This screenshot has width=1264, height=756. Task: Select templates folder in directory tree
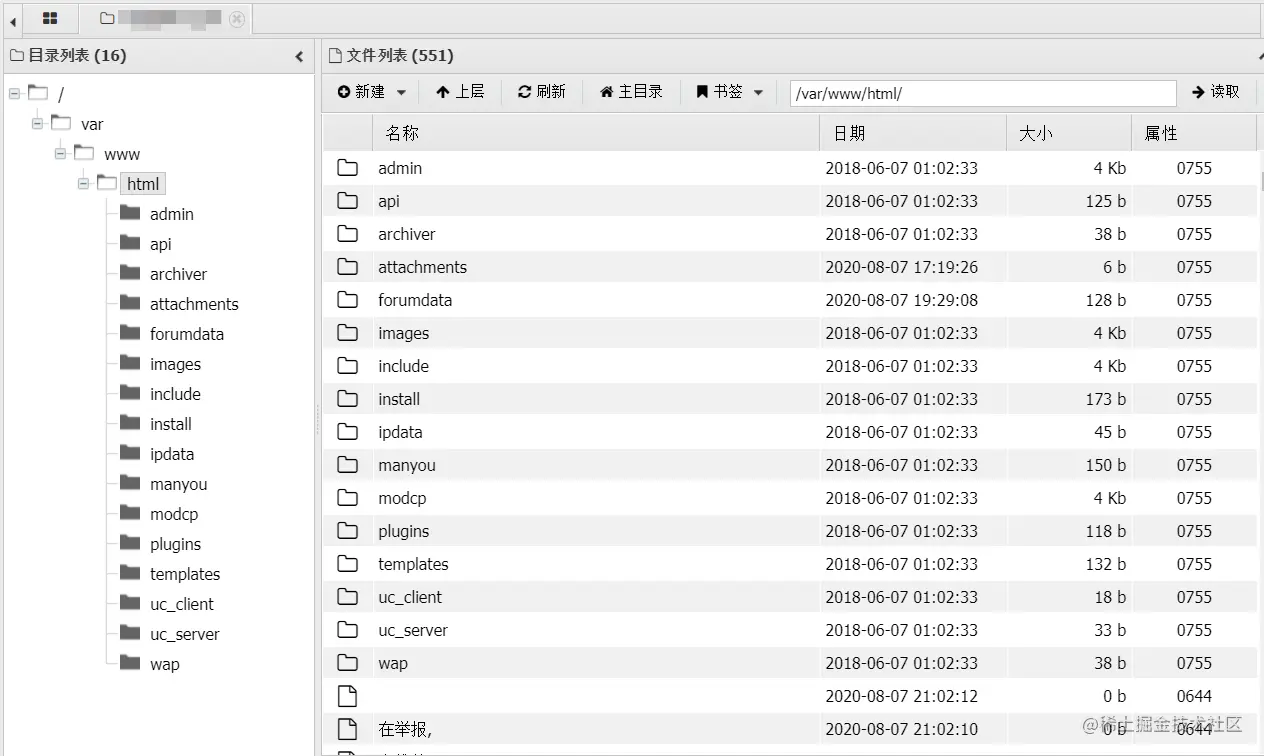[x=185, y=574]
